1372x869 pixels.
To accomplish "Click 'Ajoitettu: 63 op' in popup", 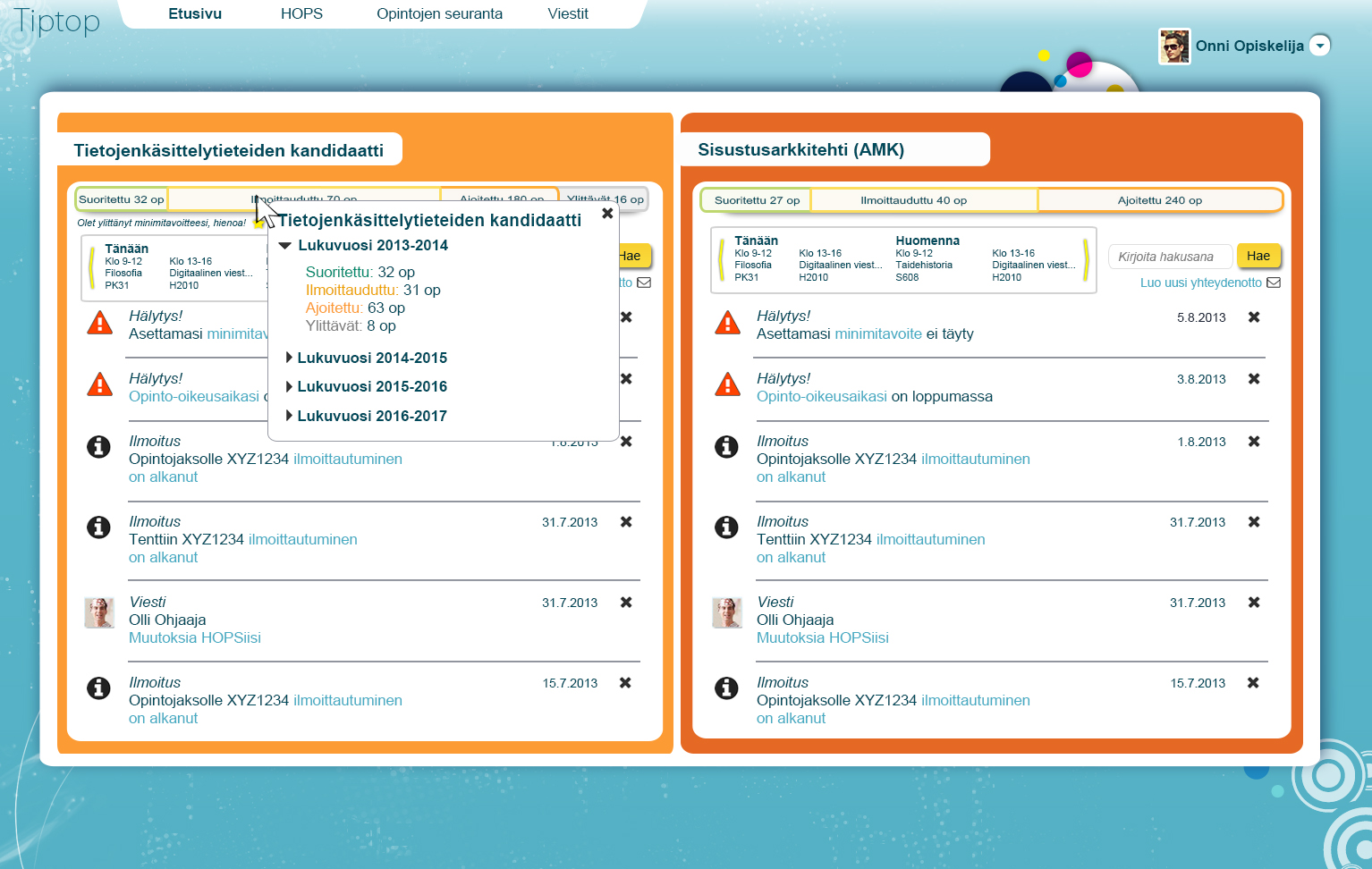I will coord(355,308).
